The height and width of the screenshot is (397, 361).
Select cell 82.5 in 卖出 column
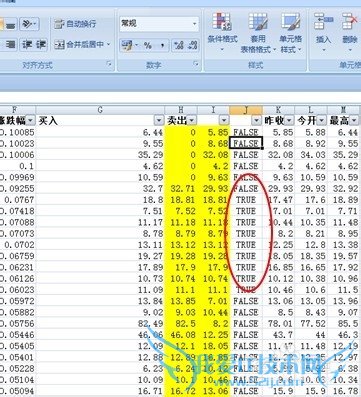[x=181, y=323]
